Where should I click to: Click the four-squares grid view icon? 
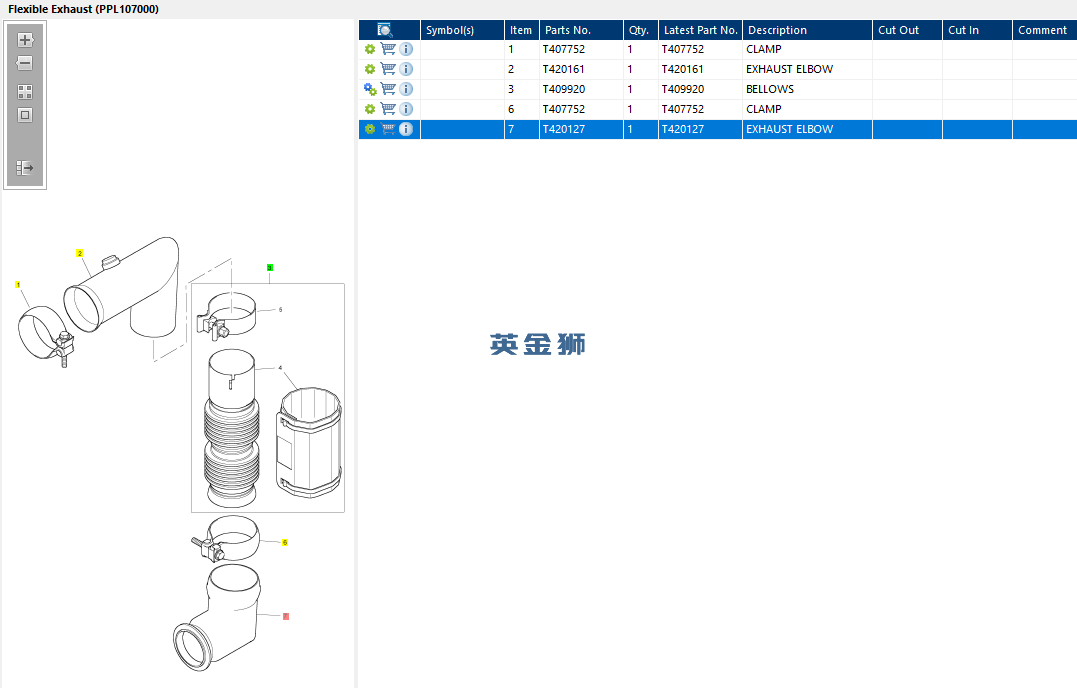[x=25, y=92]
